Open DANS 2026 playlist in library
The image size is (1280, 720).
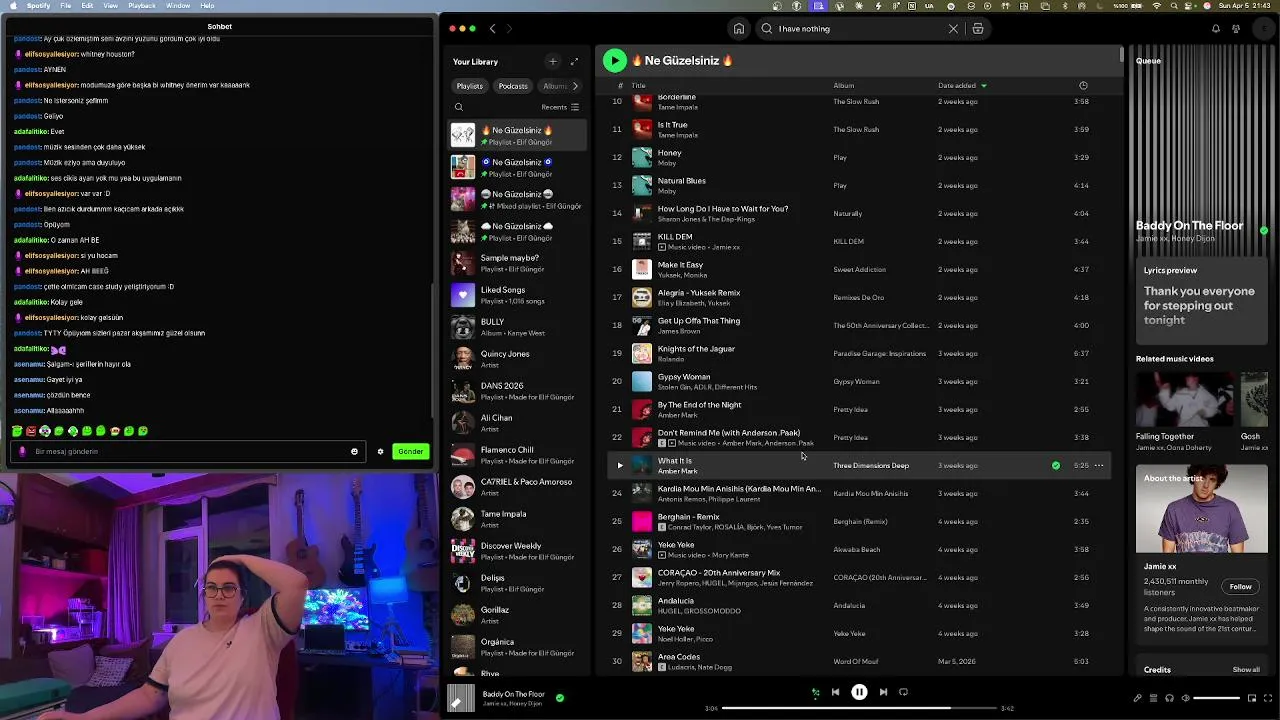[518, 390]
